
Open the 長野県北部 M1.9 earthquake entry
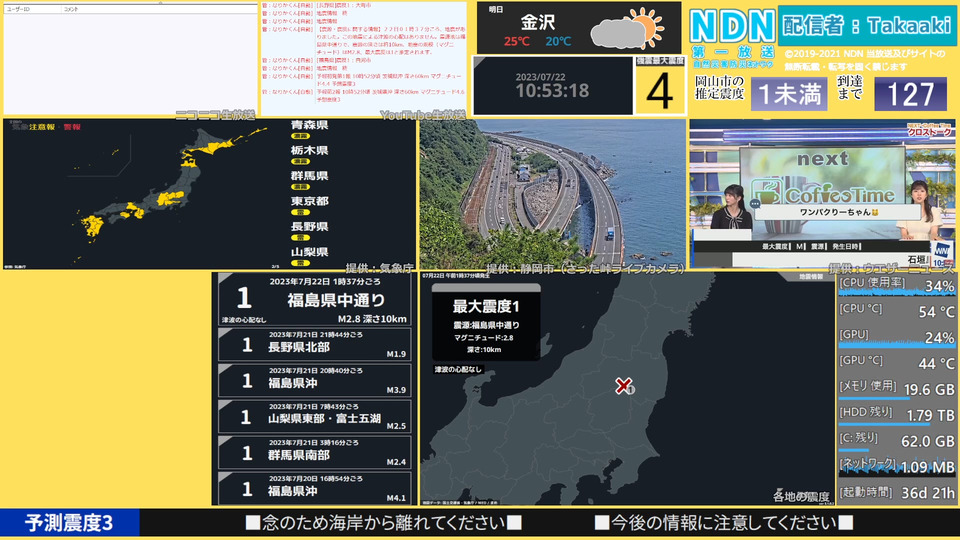(314, 345)
